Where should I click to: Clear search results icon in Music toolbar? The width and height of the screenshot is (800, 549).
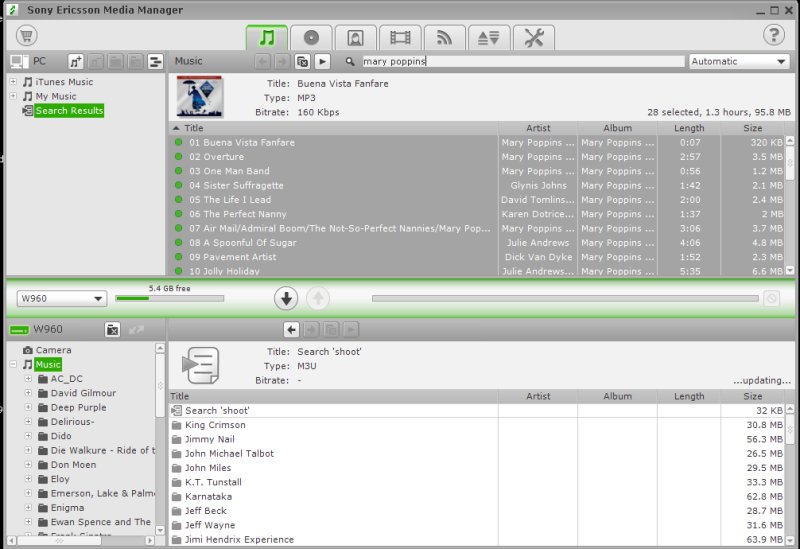point(302,62)
